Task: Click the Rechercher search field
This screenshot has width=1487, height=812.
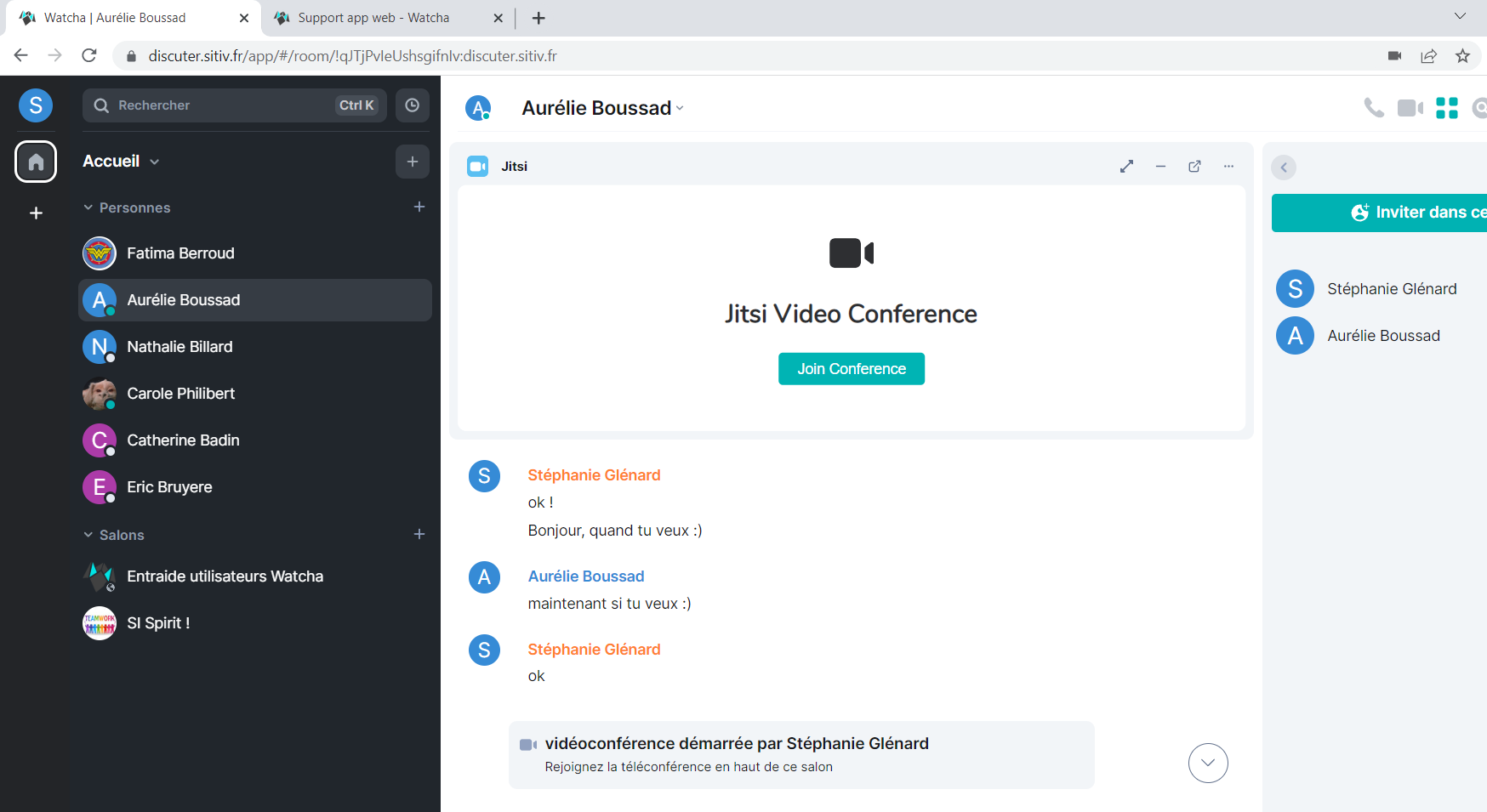Action: (221, 105)
